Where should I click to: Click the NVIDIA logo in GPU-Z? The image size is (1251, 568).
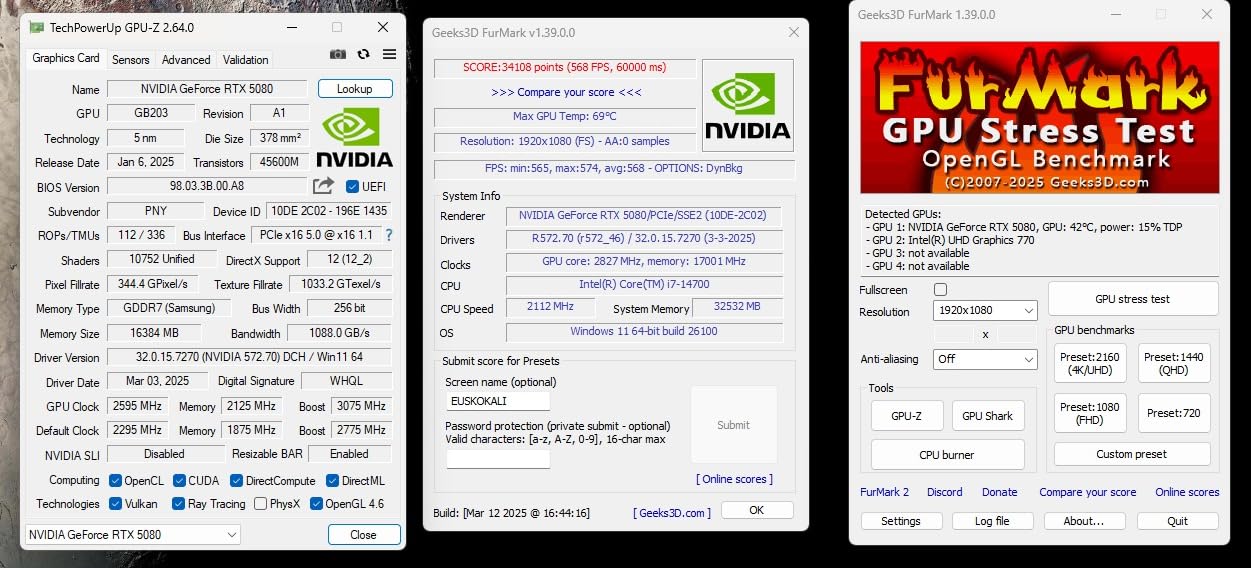(354, 137)
